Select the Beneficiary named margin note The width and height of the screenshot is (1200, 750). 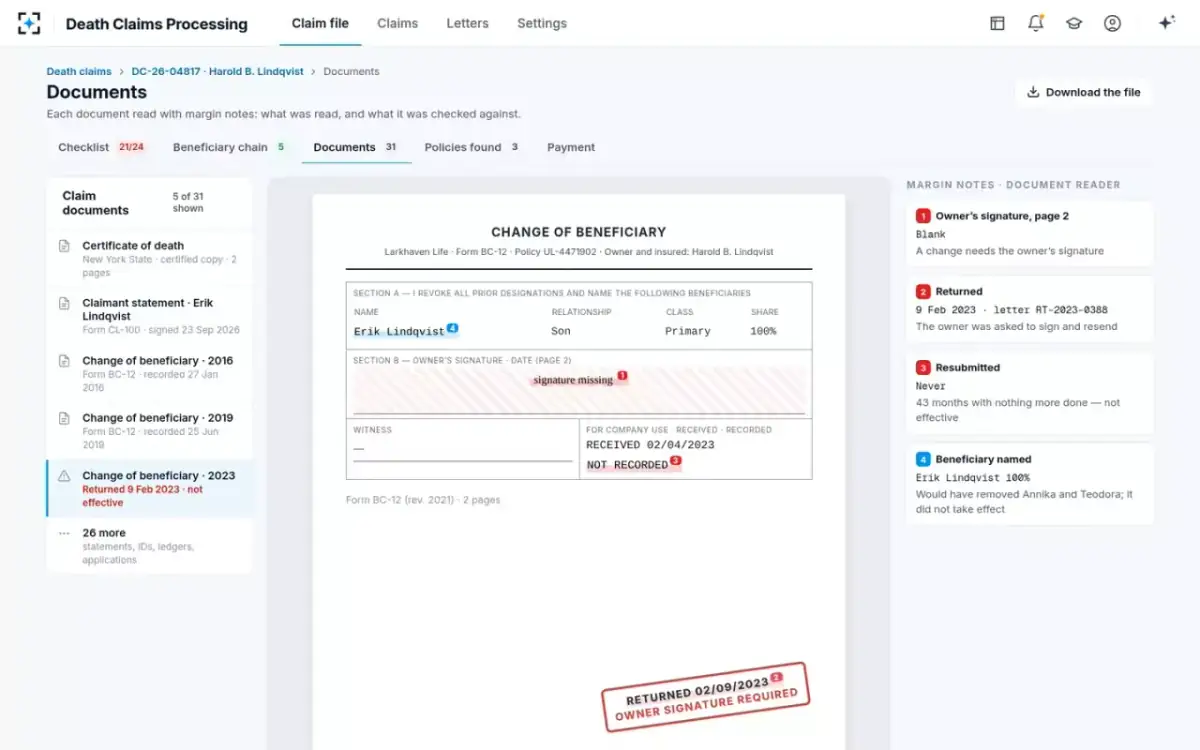[1029, 484]
